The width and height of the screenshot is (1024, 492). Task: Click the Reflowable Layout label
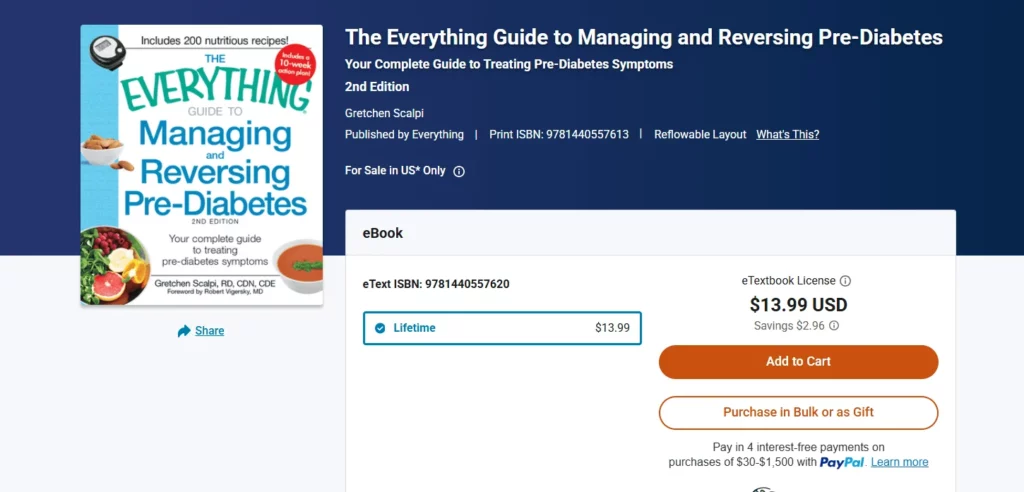(x=700, y=134)
